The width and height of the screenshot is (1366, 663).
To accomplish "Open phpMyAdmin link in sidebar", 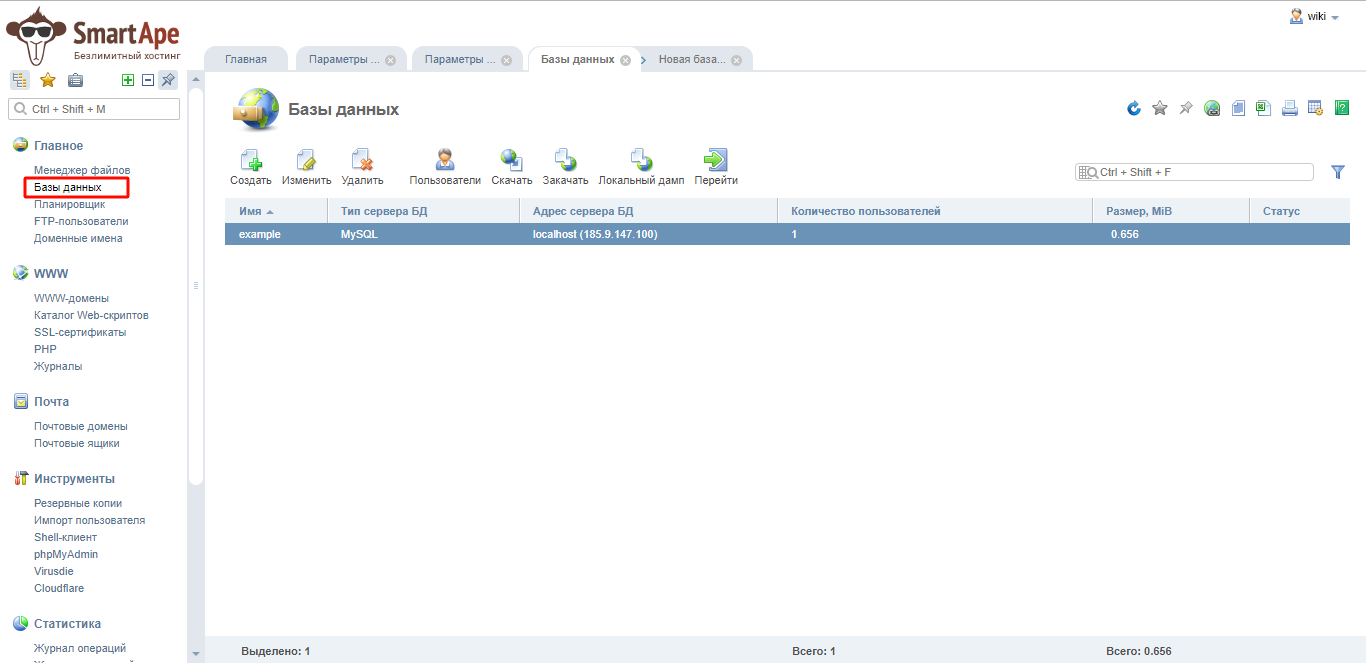I will (x=66, y=554).
